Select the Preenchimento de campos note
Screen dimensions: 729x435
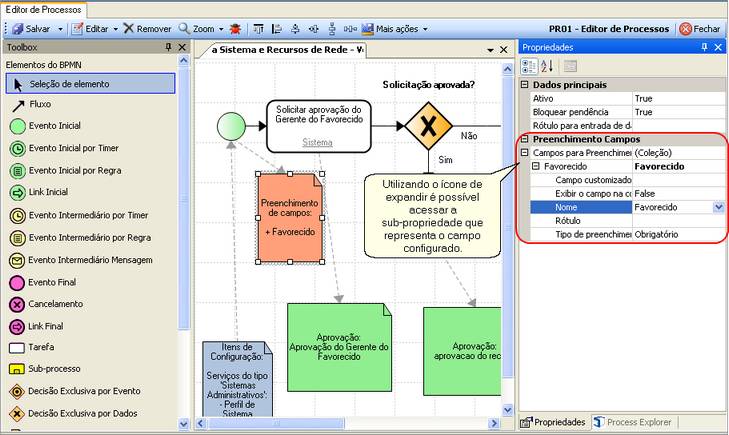point(290,218)
